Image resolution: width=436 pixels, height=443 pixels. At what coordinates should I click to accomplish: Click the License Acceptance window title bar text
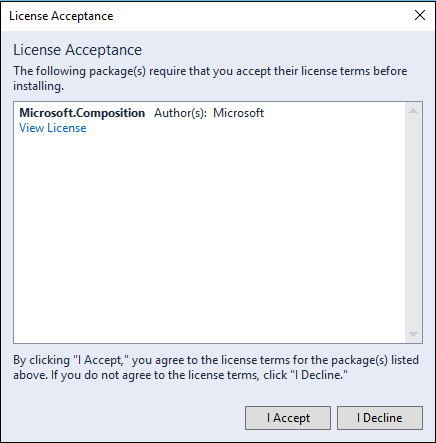point(61,16)
